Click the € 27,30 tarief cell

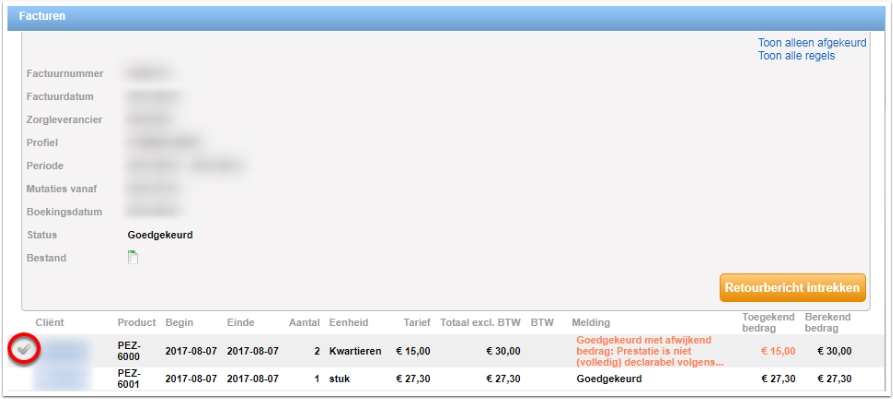click(x=413, y=379)
